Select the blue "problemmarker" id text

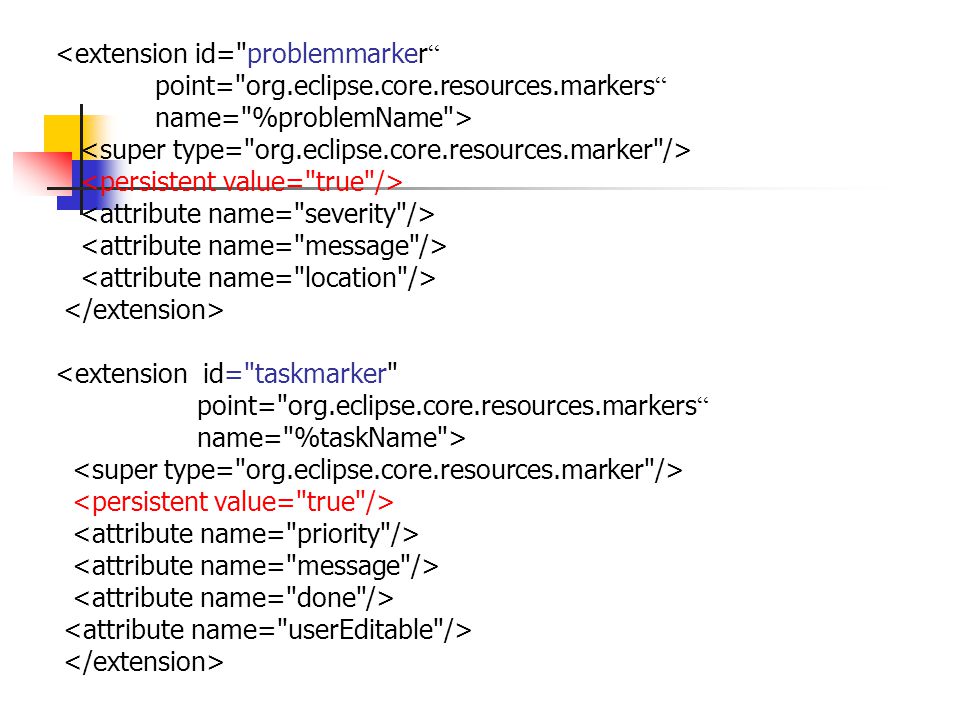pos(337,54)
